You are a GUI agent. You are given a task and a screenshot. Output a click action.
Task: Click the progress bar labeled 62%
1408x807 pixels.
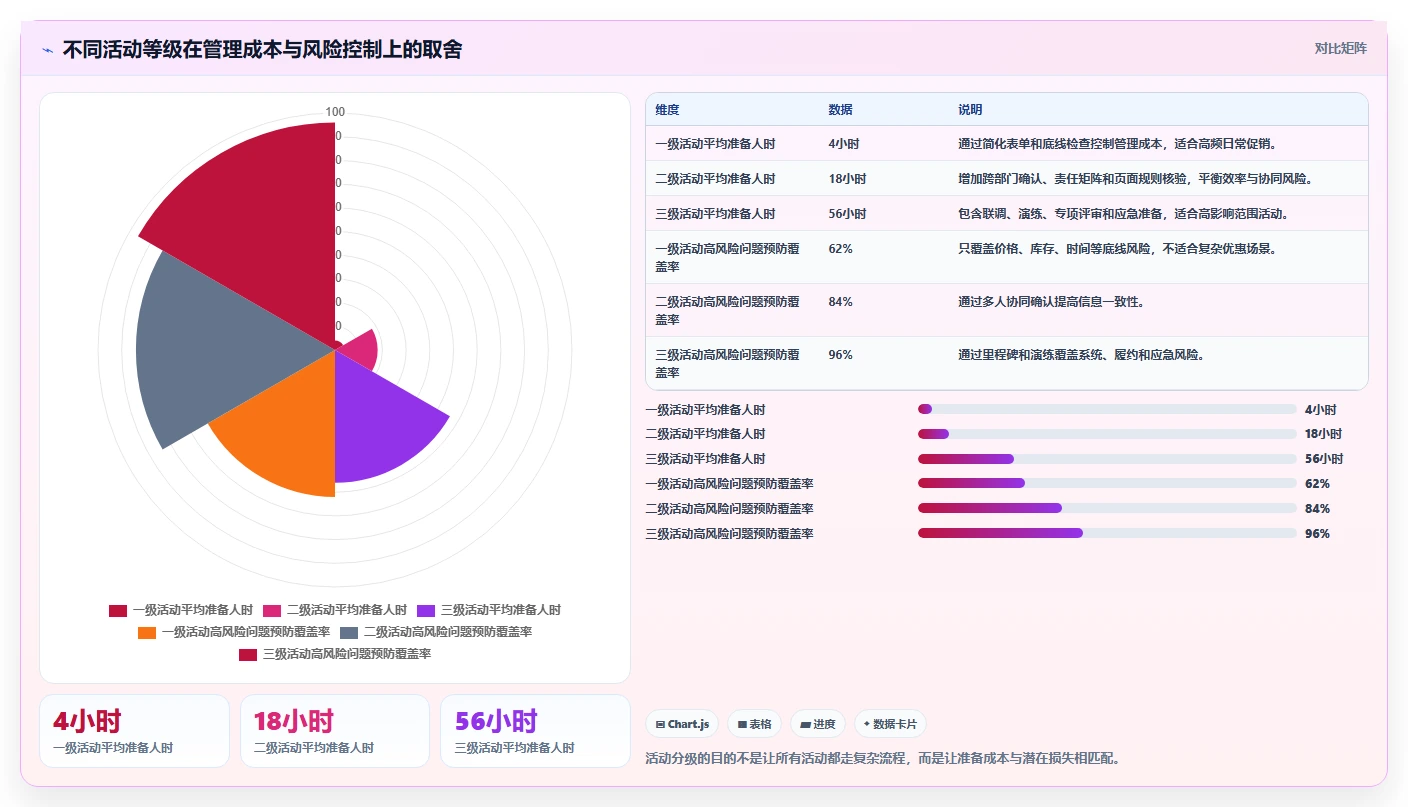[x=1107, y=483]
